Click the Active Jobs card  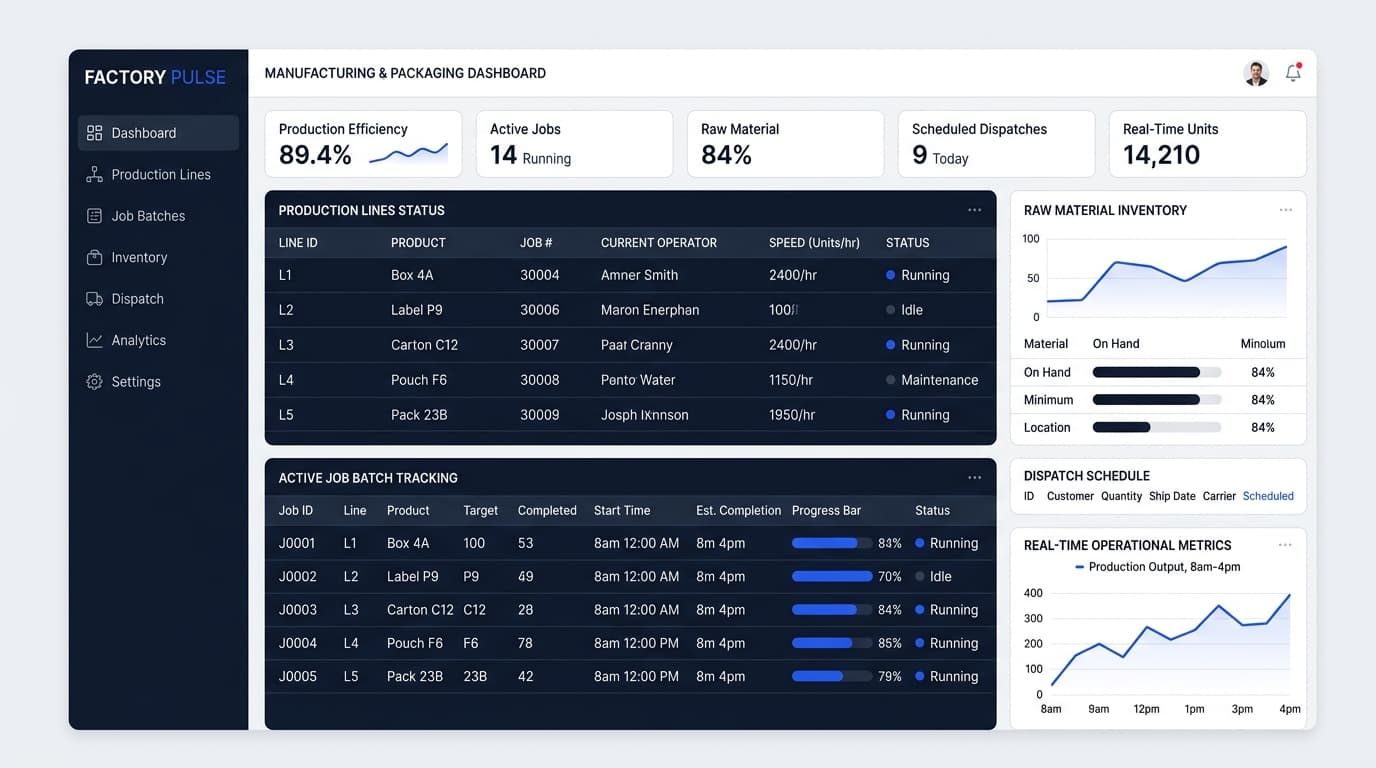574,144
